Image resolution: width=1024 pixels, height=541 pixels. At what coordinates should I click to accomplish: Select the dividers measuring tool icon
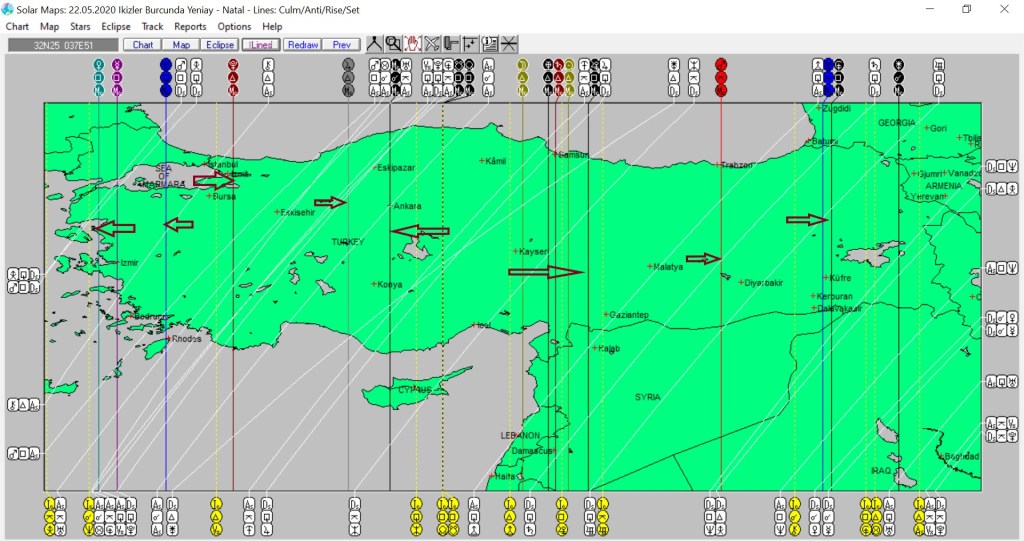374,44
